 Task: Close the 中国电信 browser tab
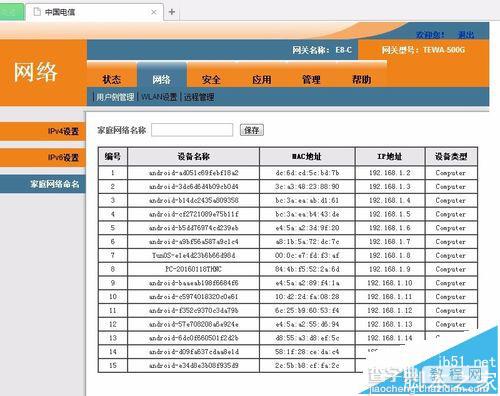[154, 12]
